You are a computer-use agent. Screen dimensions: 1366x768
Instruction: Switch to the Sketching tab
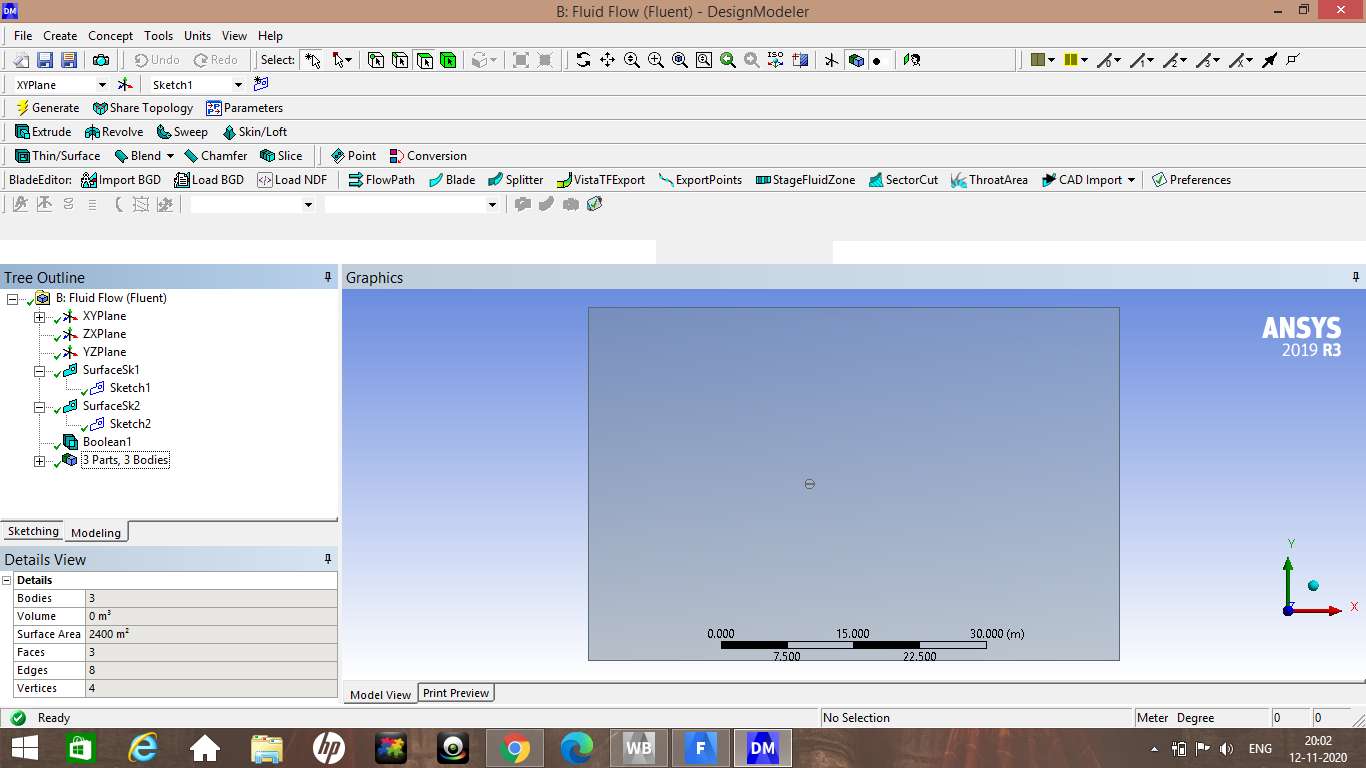[33, 531]
